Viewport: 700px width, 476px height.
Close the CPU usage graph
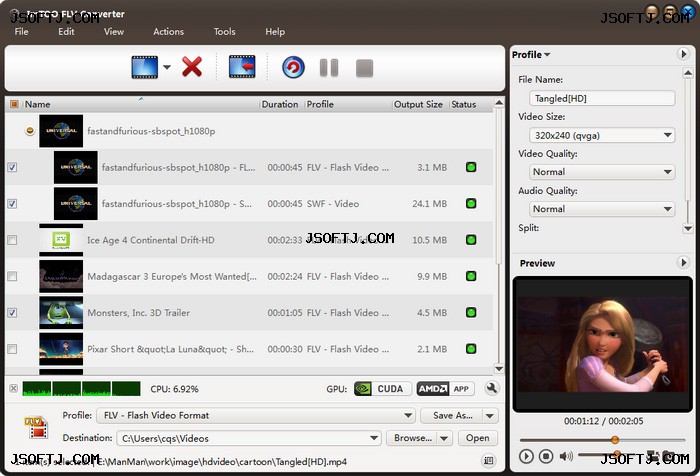pyautogui.click(x=14, y=388)
